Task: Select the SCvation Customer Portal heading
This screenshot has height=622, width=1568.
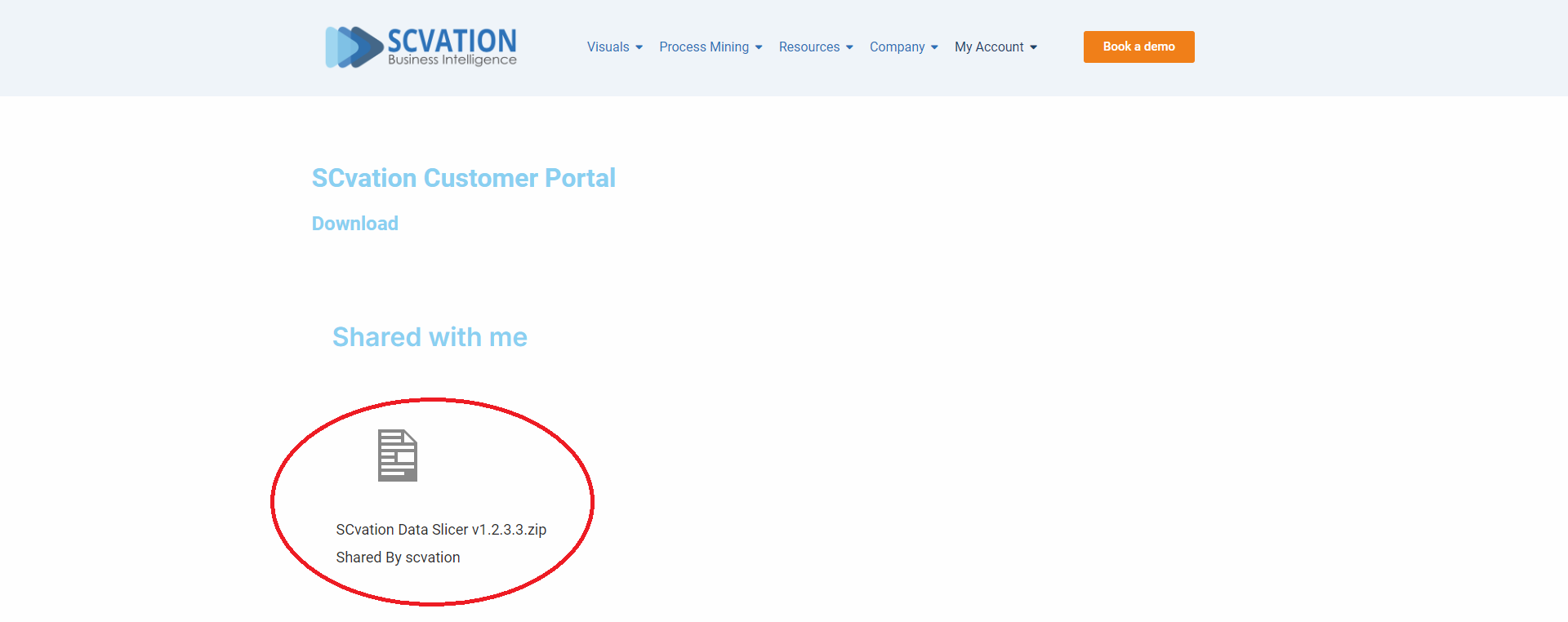Action: click(x=464, y=178)
